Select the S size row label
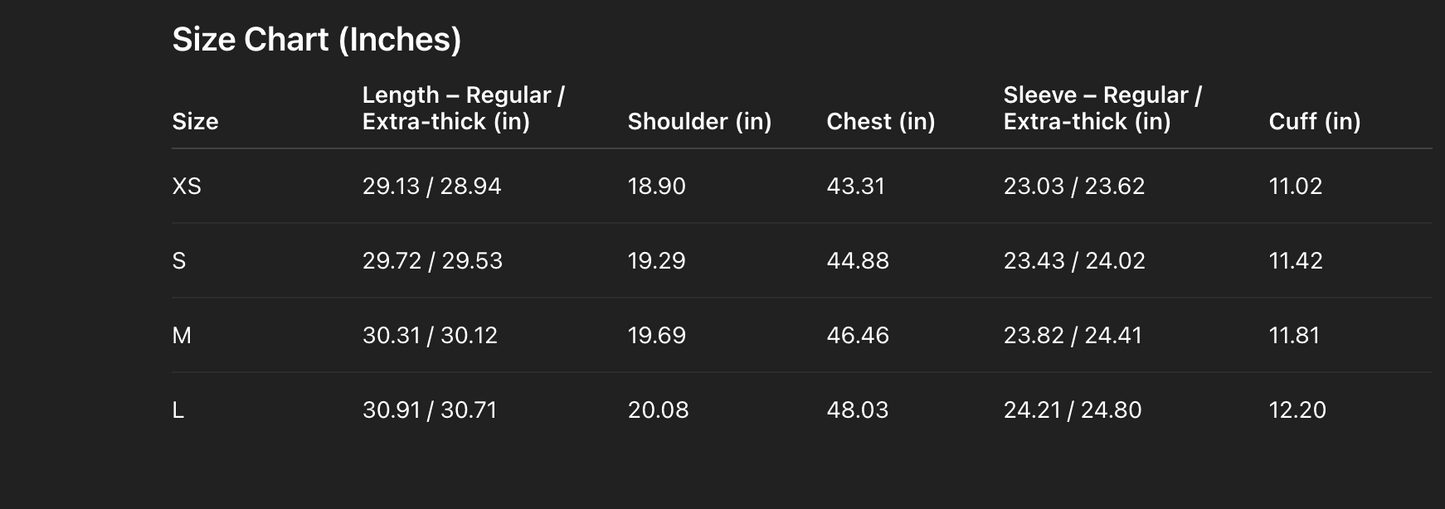 pyautogui.click(x=179, y=261)
